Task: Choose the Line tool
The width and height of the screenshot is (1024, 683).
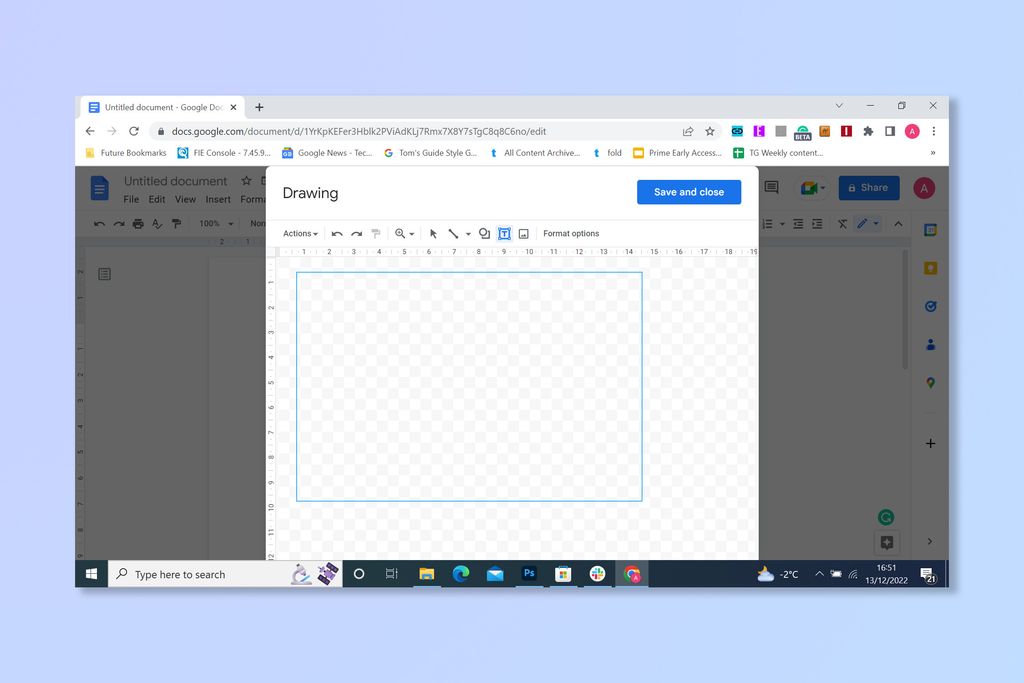Action: [x=455, y=233]
